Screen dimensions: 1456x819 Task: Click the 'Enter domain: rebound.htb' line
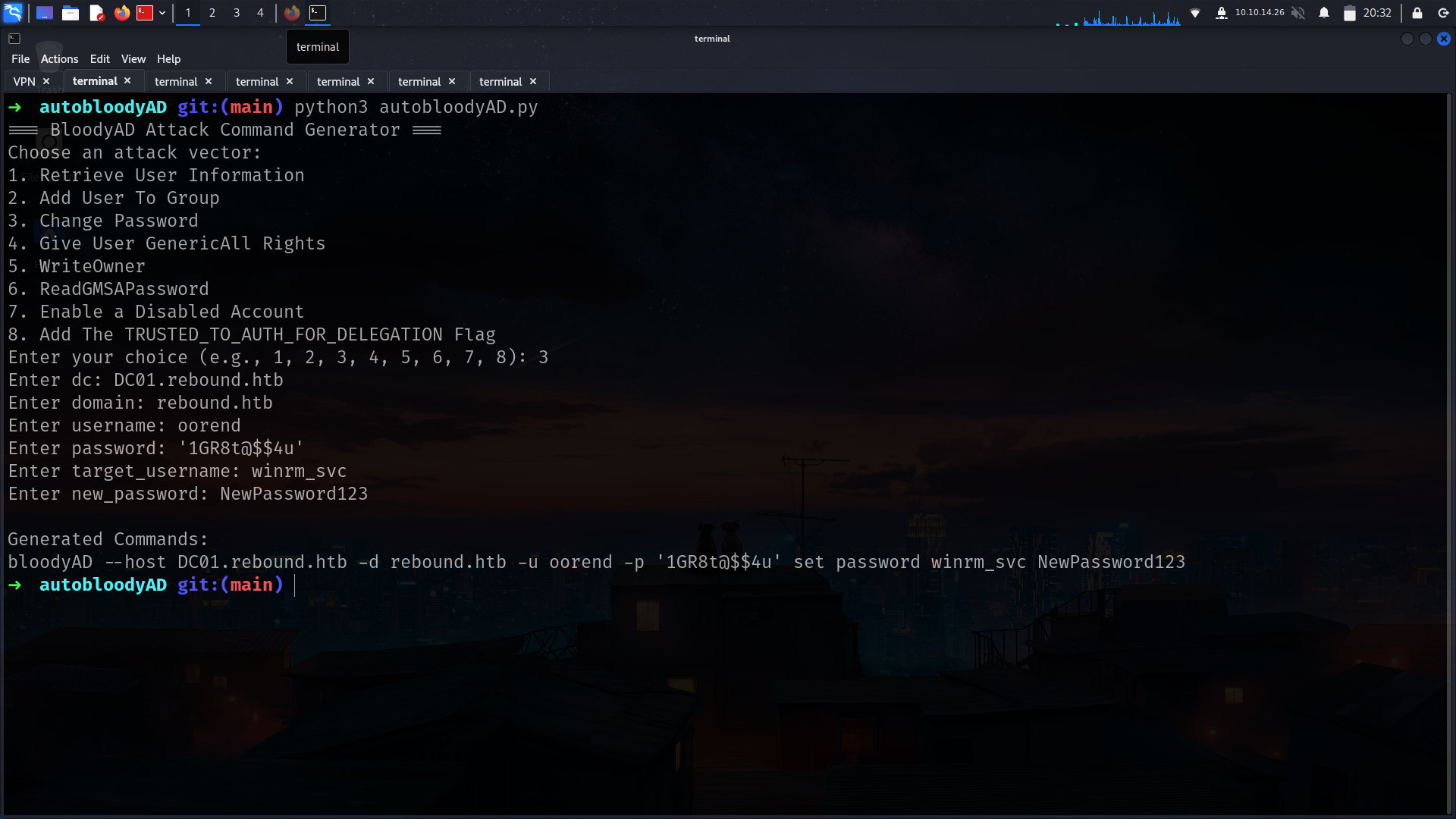pyautogui.click(x=140, y=403)
